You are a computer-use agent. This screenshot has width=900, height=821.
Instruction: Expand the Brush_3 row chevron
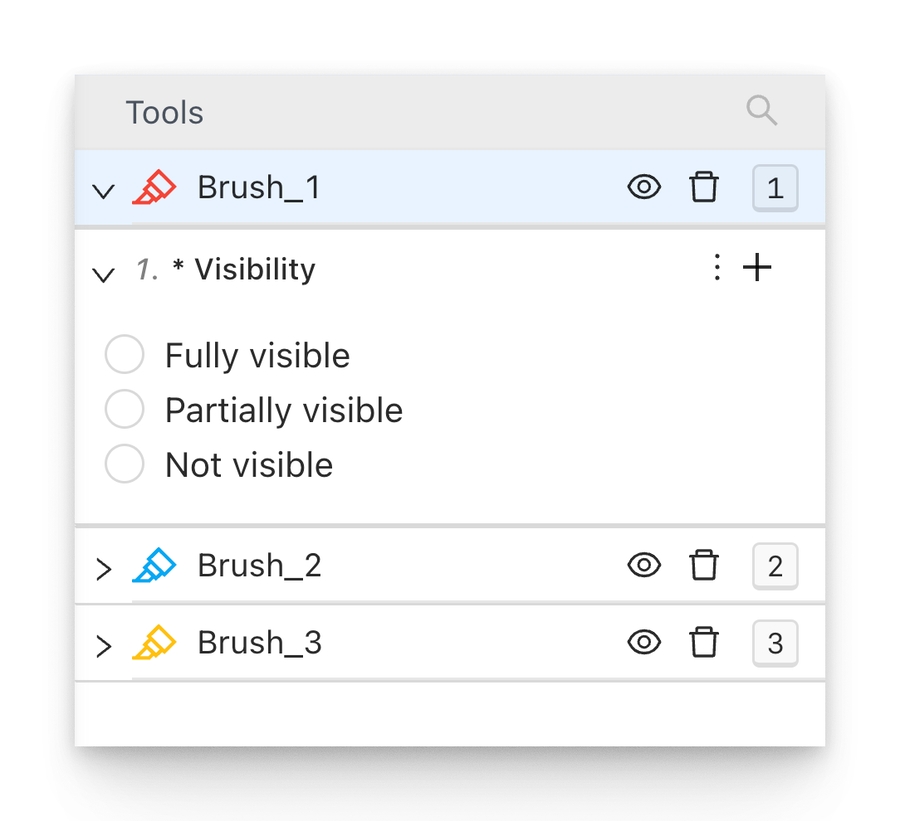[103, 646]
